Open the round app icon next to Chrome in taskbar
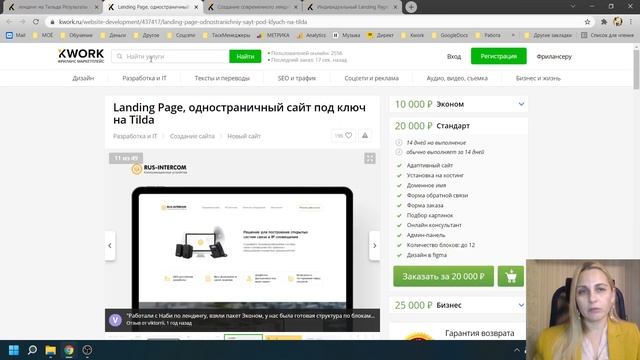 pos(87,350)
